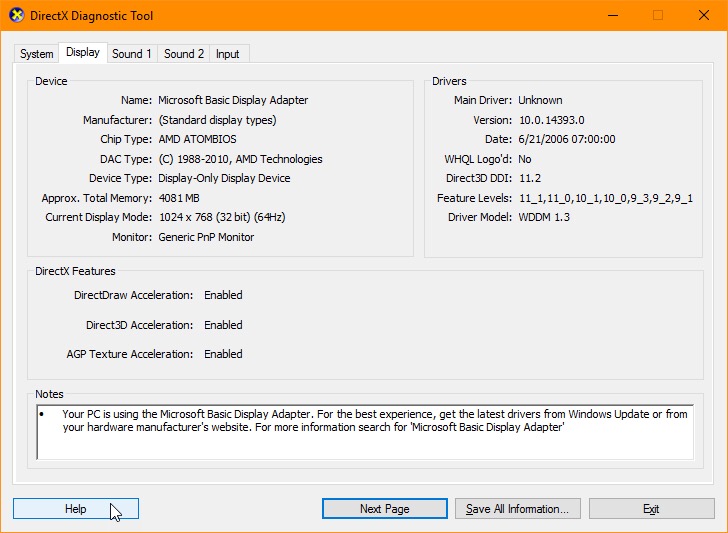The image size is (728, 533).
Task: Click the WHQL Logo'd value 'No'
Action: pos(525,159)
